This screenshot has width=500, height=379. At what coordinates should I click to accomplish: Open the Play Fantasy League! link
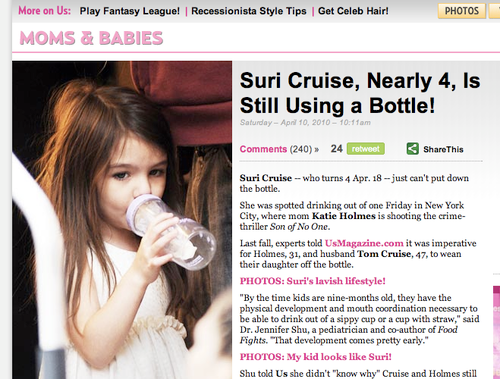(130, 11)
